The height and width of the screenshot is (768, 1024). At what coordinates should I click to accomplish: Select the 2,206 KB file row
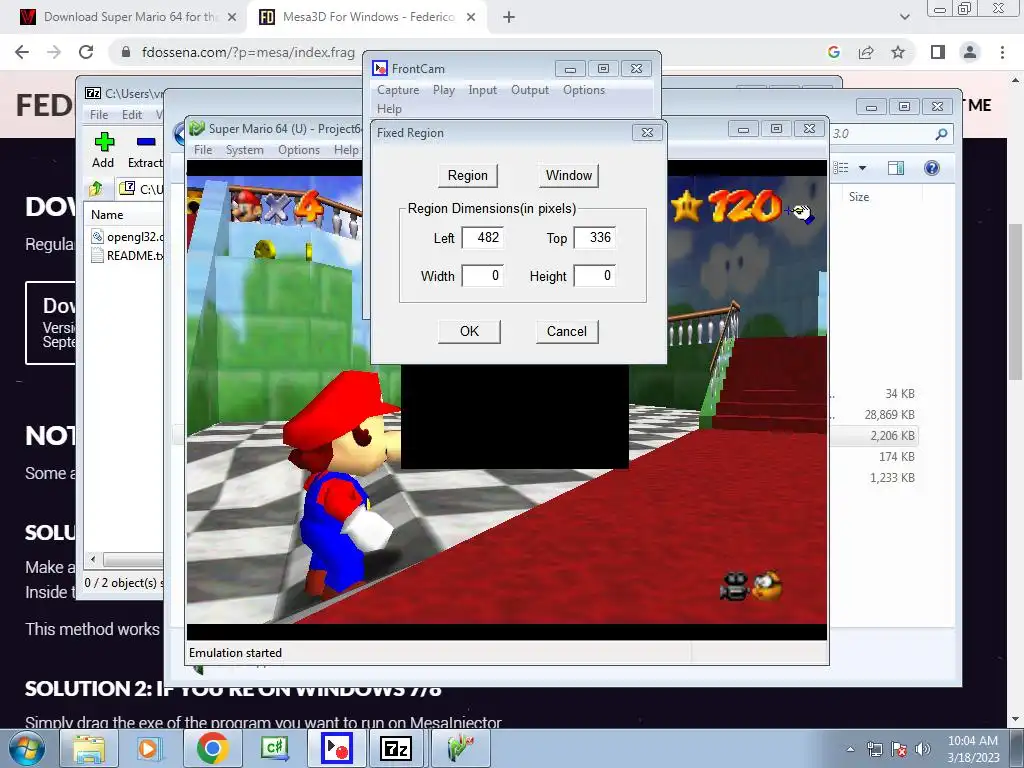(875, 436)
